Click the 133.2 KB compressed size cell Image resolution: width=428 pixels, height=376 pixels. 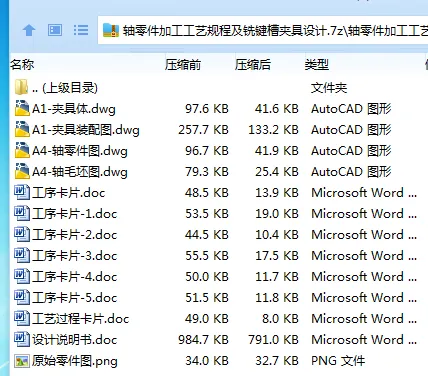(x=273, y=130)
